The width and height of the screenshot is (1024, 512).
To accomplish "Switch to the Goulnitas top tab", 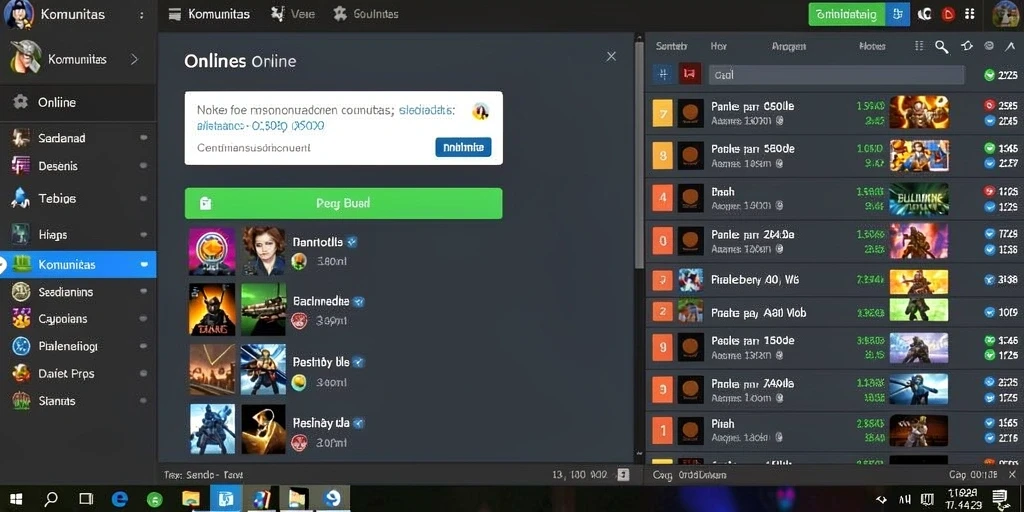I will point(365,14).
